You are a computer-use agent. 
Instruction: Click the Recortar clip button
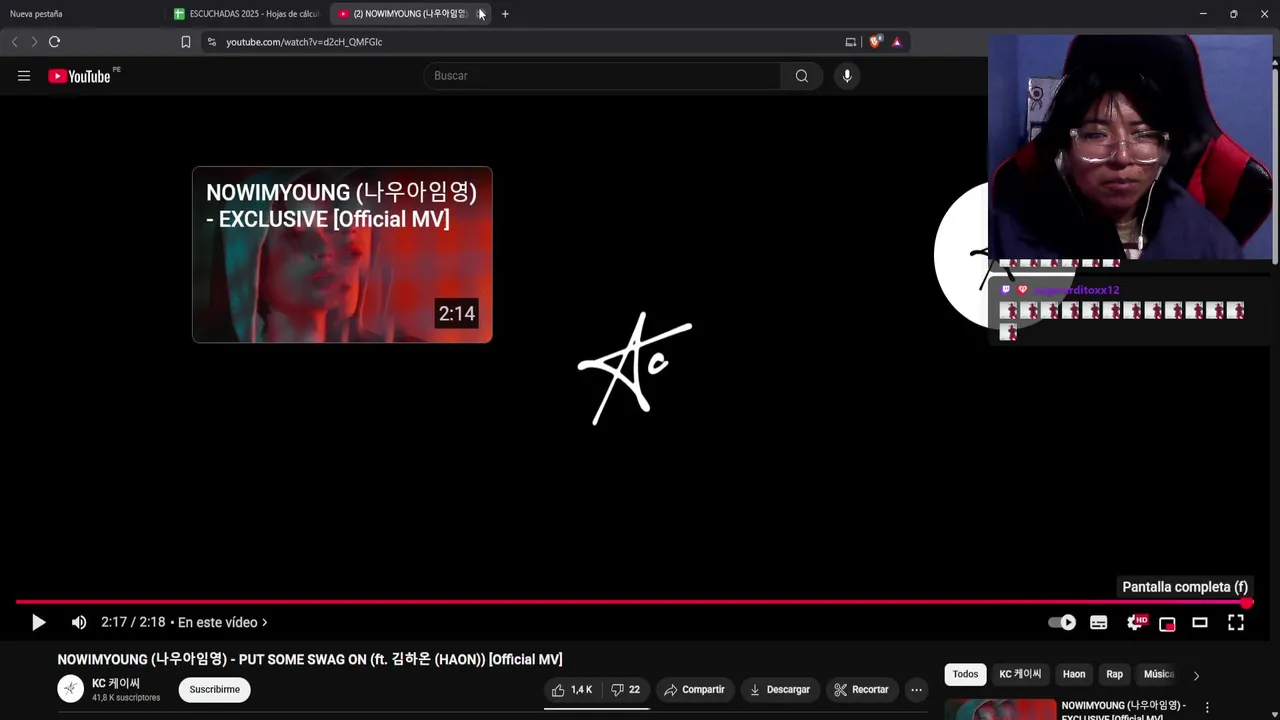point(861,690)
